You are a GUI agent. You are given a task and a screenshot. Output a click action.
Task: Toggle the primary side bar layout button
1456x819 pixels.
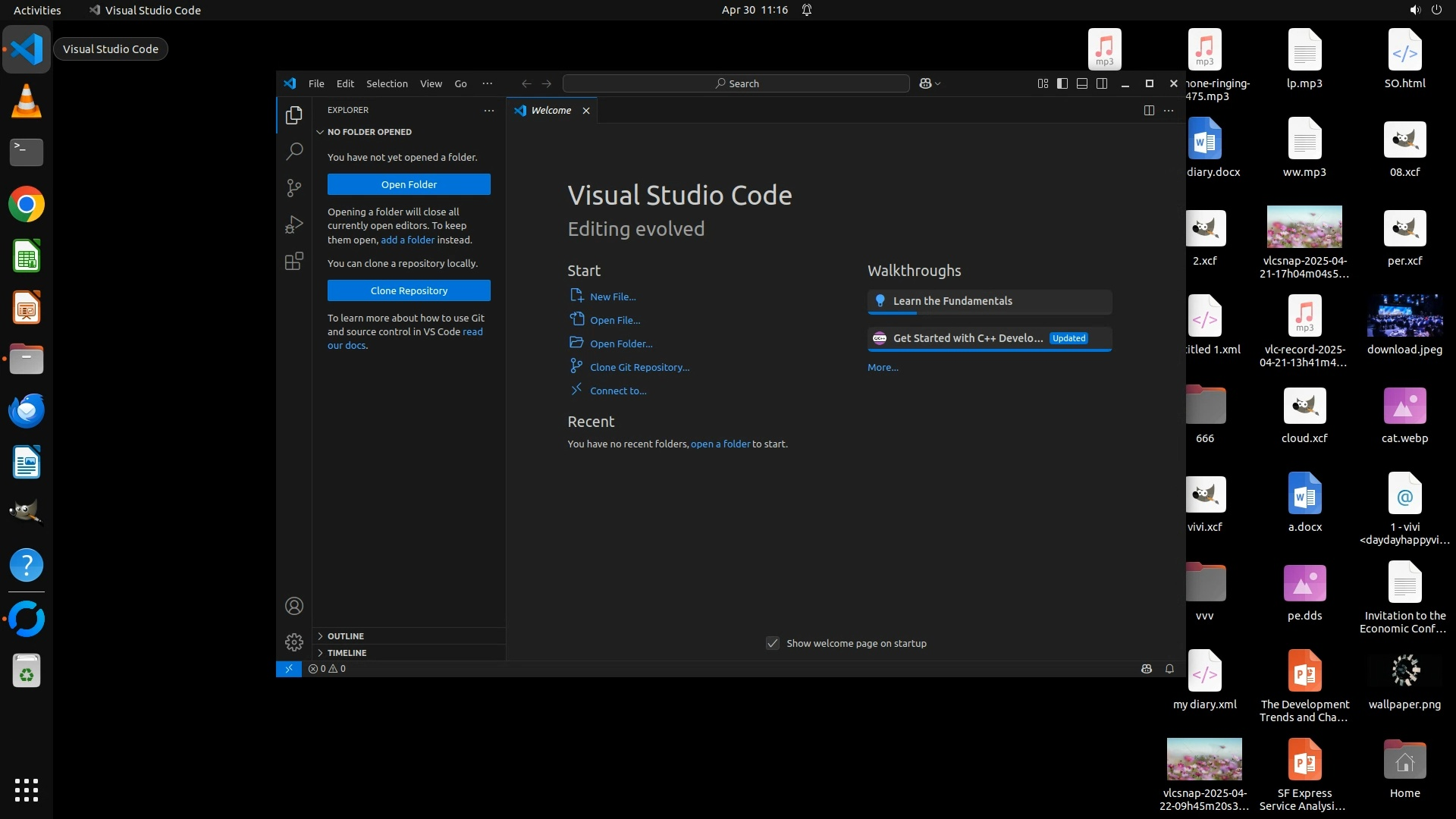coord(1062,83)
